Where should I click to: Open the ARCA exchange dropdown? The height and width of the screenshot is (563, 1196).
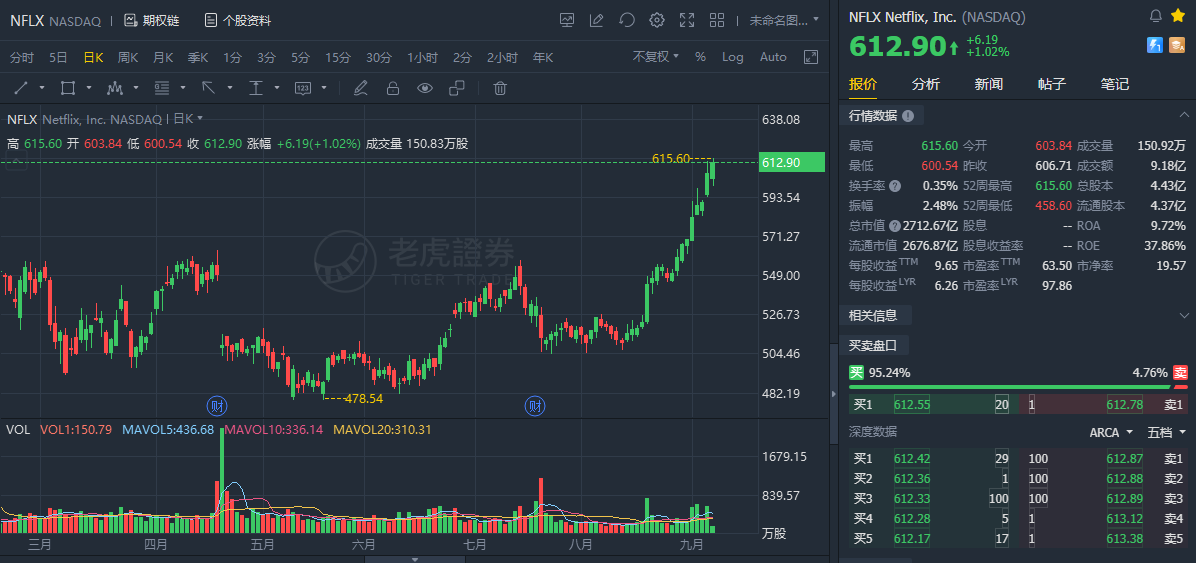pos(1111,433)
